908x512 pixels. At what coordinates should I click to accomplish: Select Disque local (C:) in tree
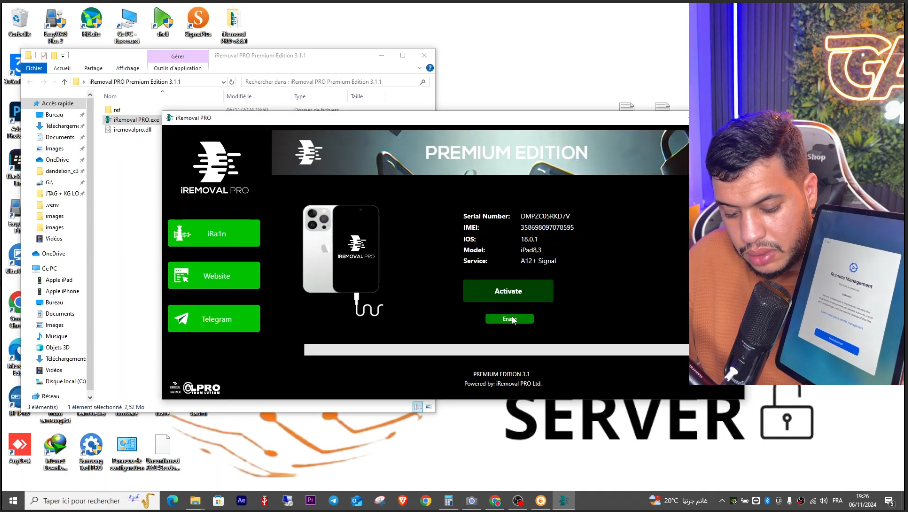[x=65, y=381]
